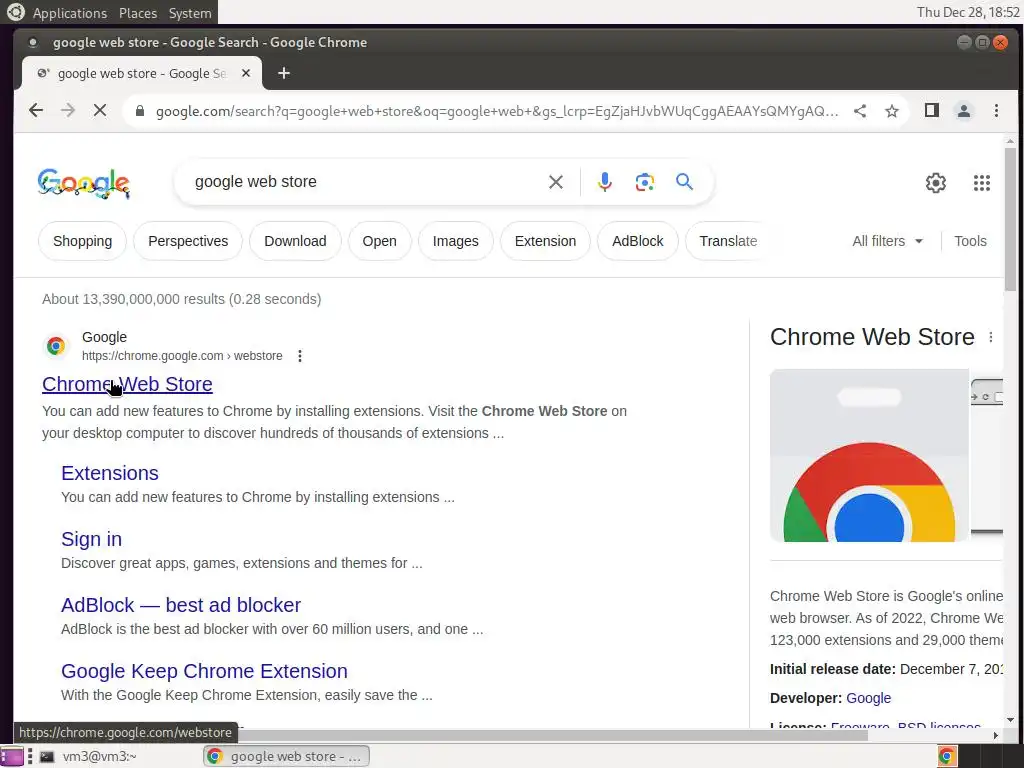
Task: Follow the Developer Google link
Action: coord(868,698)
